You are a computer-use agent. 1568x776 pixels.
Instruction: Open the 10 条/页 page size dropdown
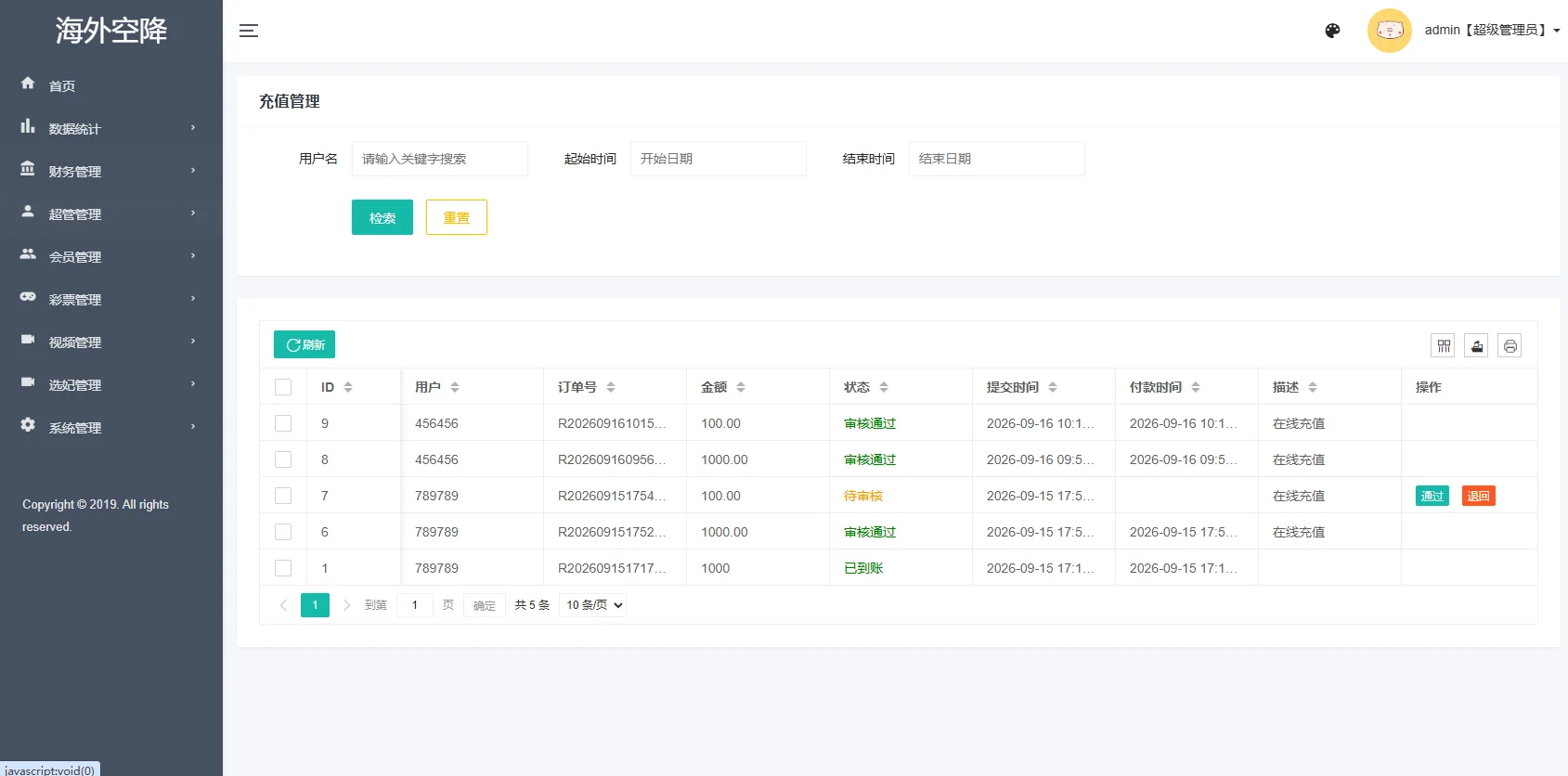[593, 605]
